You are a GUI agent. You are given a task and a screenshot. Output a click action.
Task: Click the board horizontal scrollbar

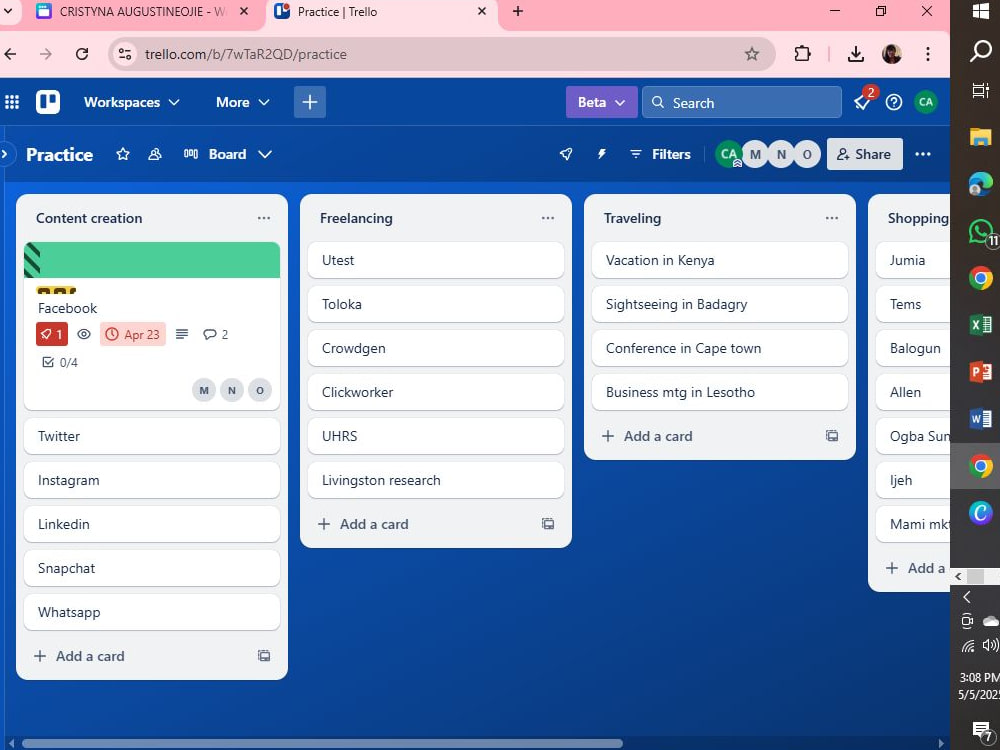coord(322,744)
